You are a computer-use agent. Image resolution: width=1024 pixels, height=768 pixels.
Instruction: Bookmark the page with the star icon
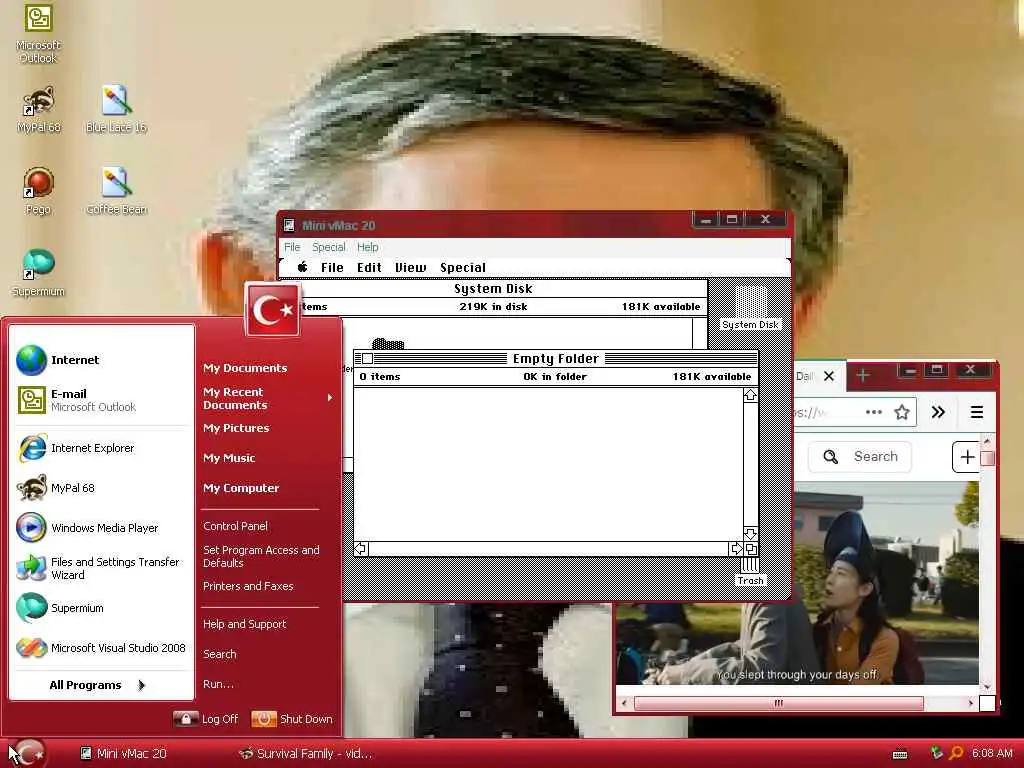pos(902,412)
